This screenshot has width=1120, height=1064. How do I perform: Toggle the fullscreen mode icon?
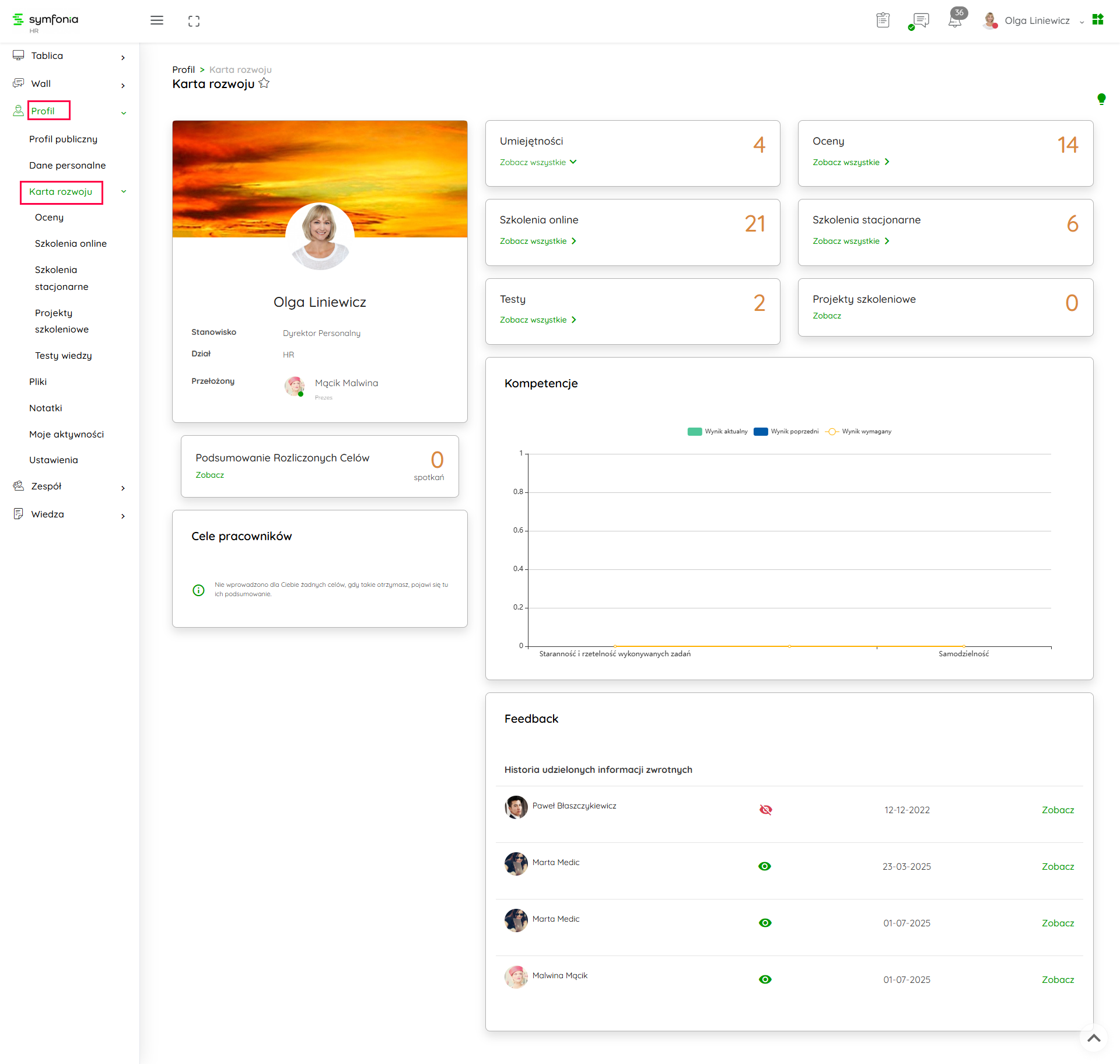(194, 21)
